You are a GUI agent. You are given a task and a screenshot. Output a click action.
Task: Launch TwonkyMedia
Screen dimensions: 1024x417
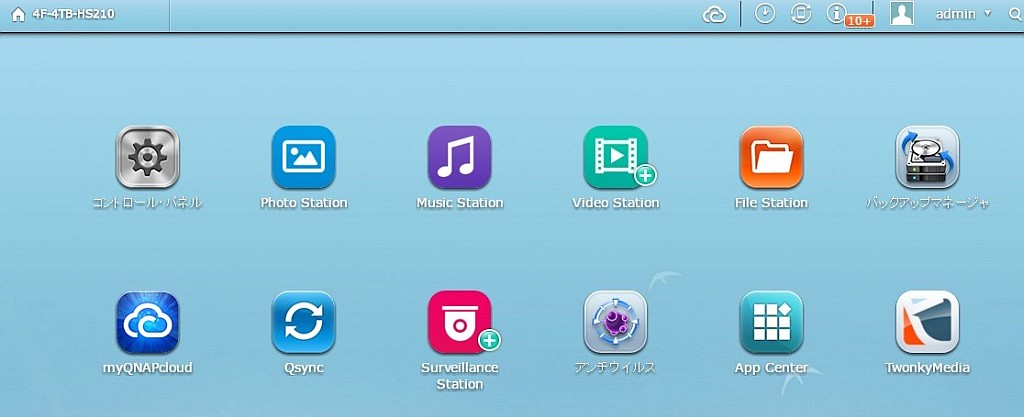point(927,322)
